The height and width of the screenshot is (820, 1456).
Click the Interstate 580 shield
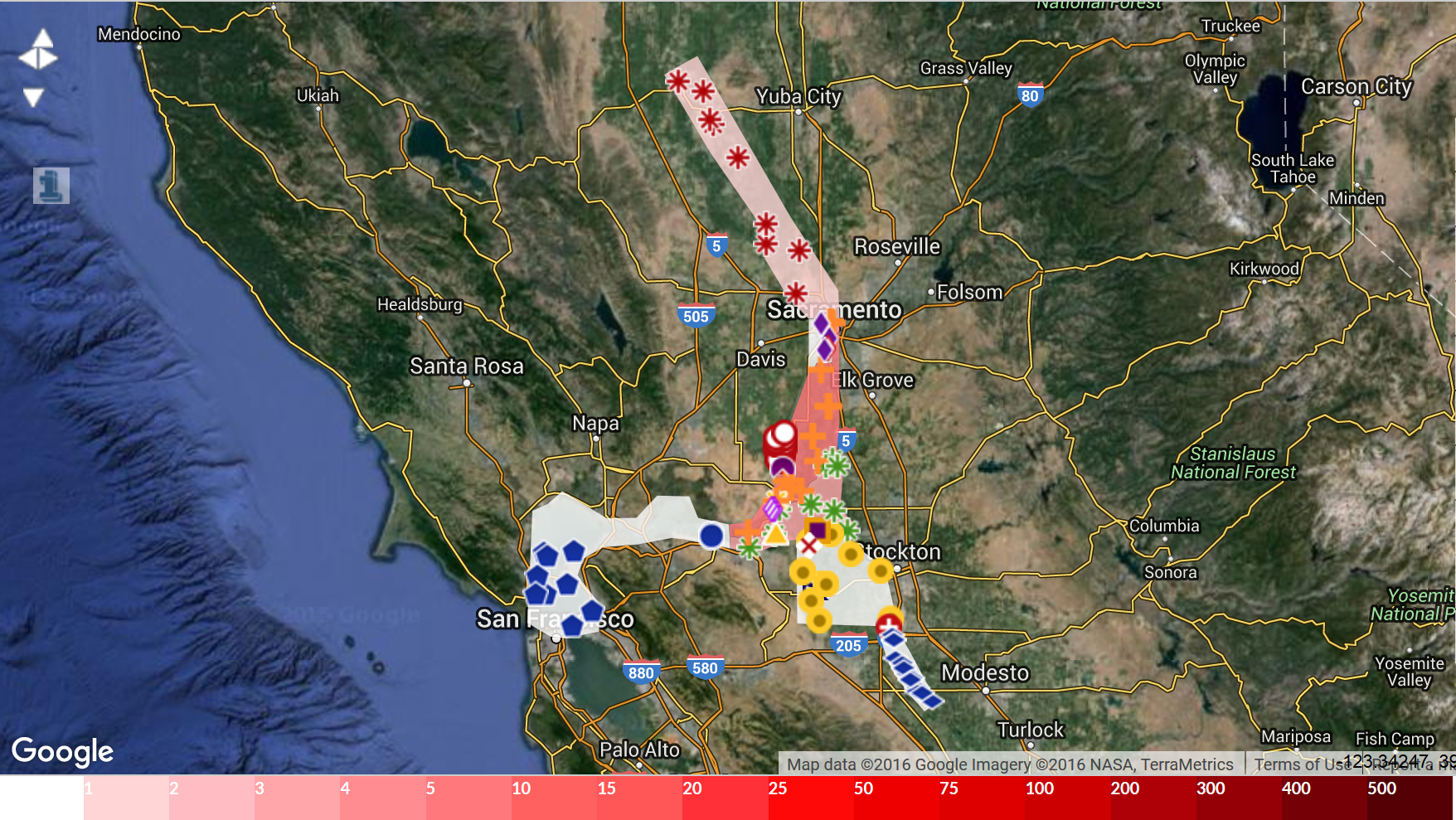(705, 667)
